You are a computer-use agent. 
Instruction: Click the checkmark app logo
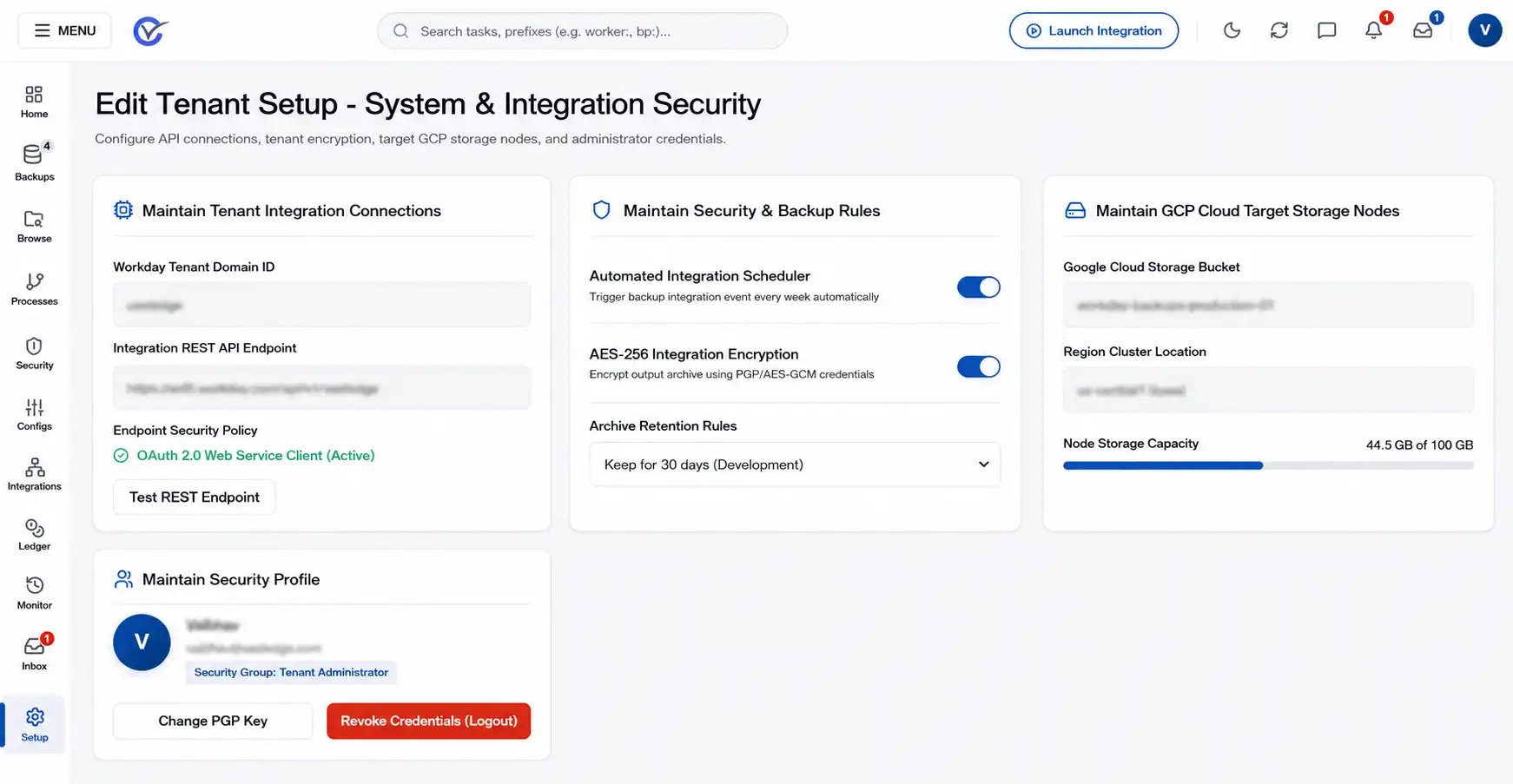click(x=150, y=31)
